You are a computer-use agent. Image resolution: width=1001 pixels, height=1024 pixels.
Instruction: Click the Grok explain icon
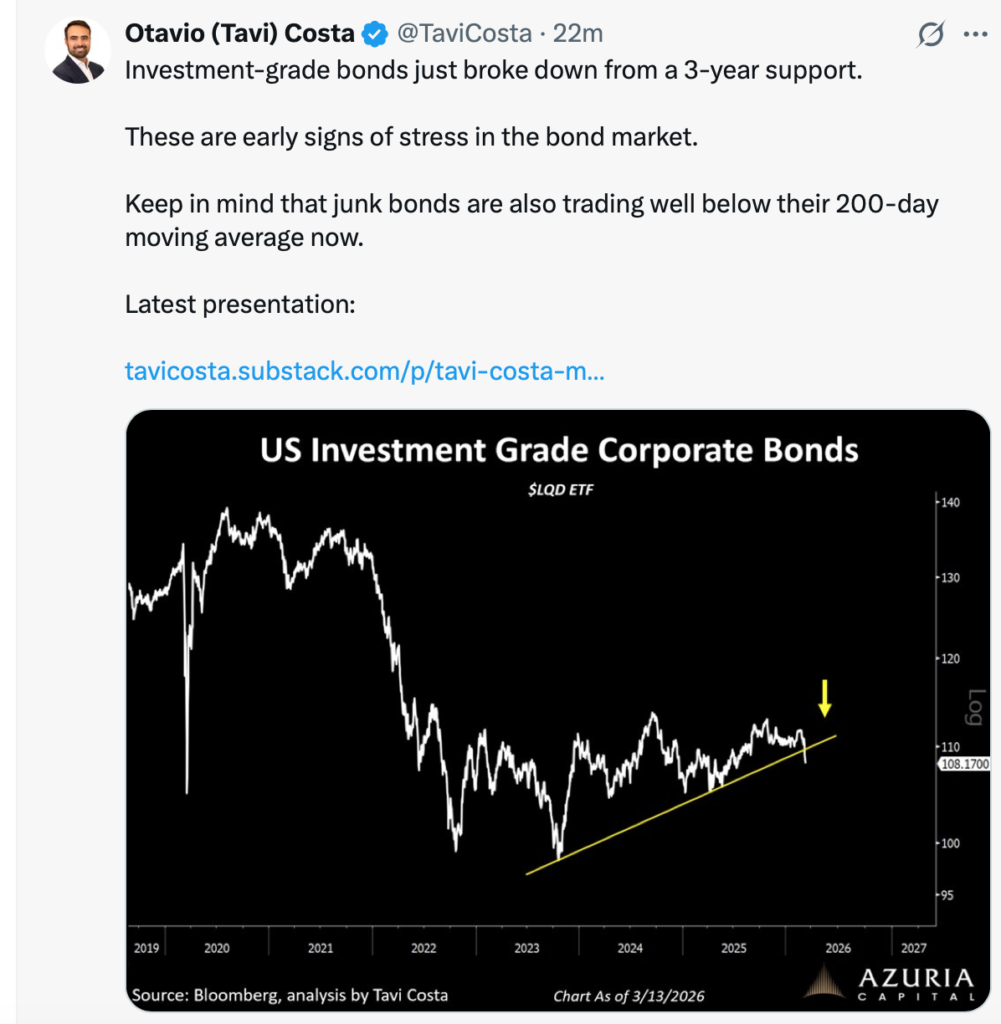[x=930, y=34]
